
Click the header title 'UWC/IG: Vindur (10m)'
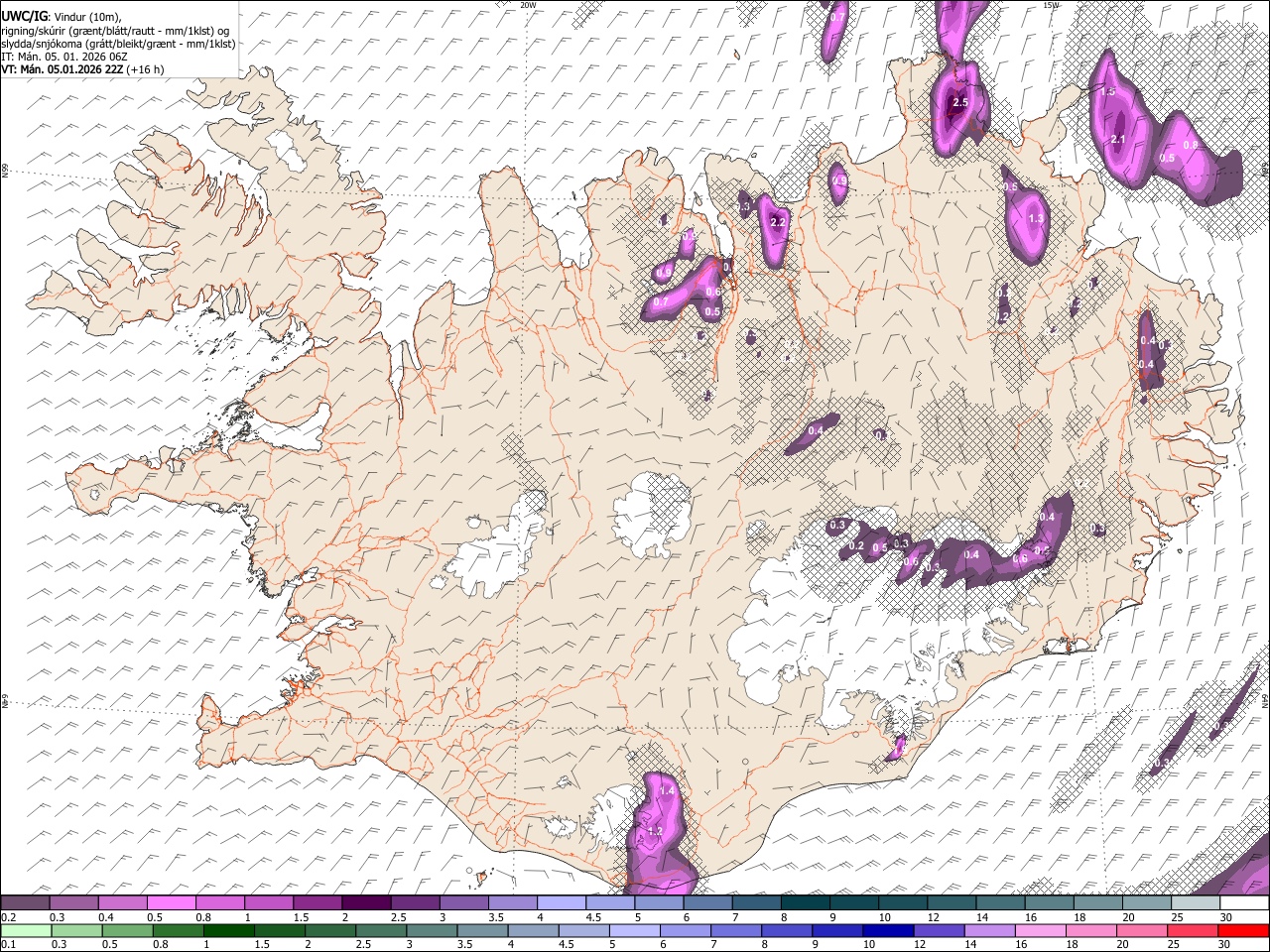[61, 16]
